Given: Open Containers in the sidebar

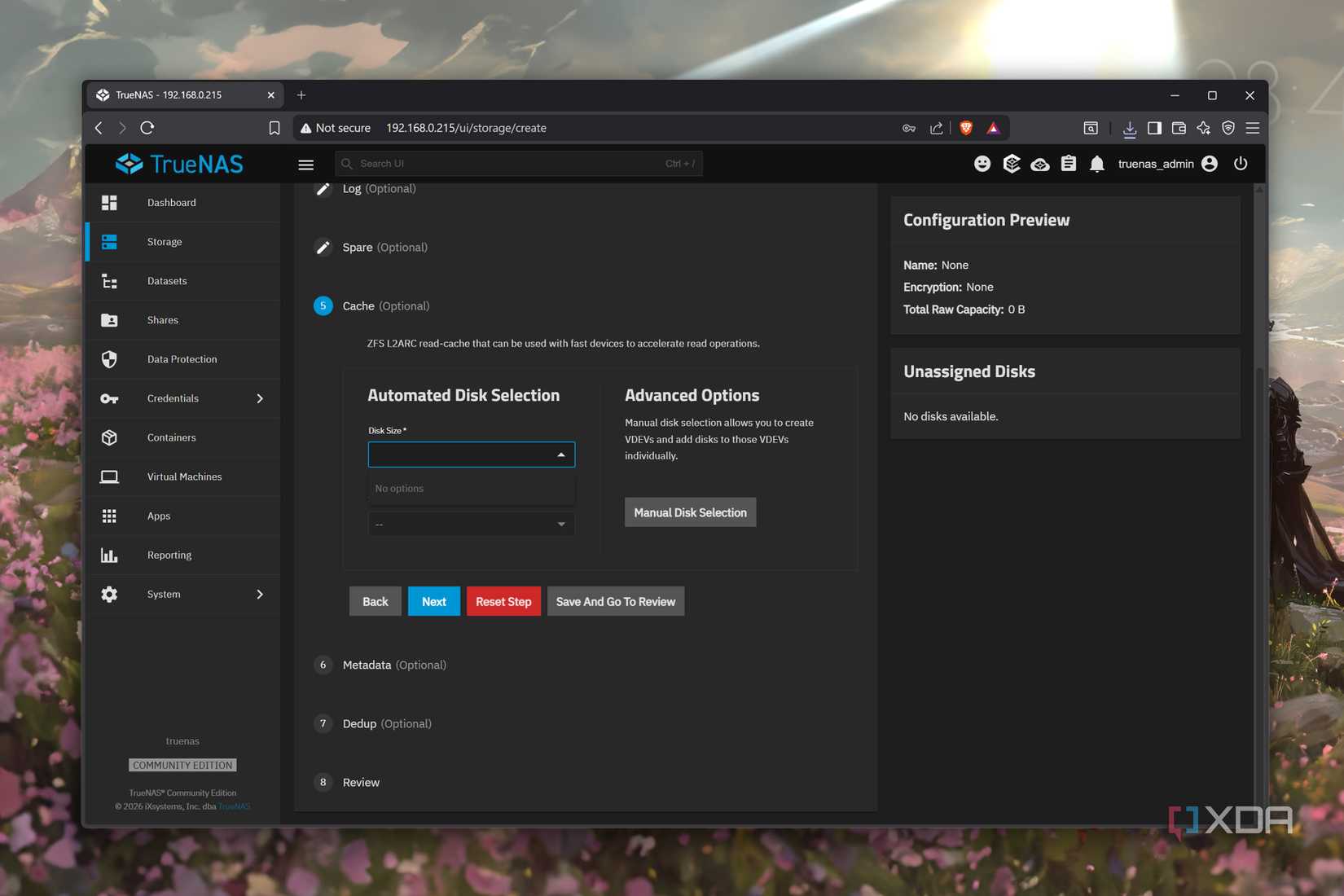Looking at the screenshot, I should (x=183, y=437).
